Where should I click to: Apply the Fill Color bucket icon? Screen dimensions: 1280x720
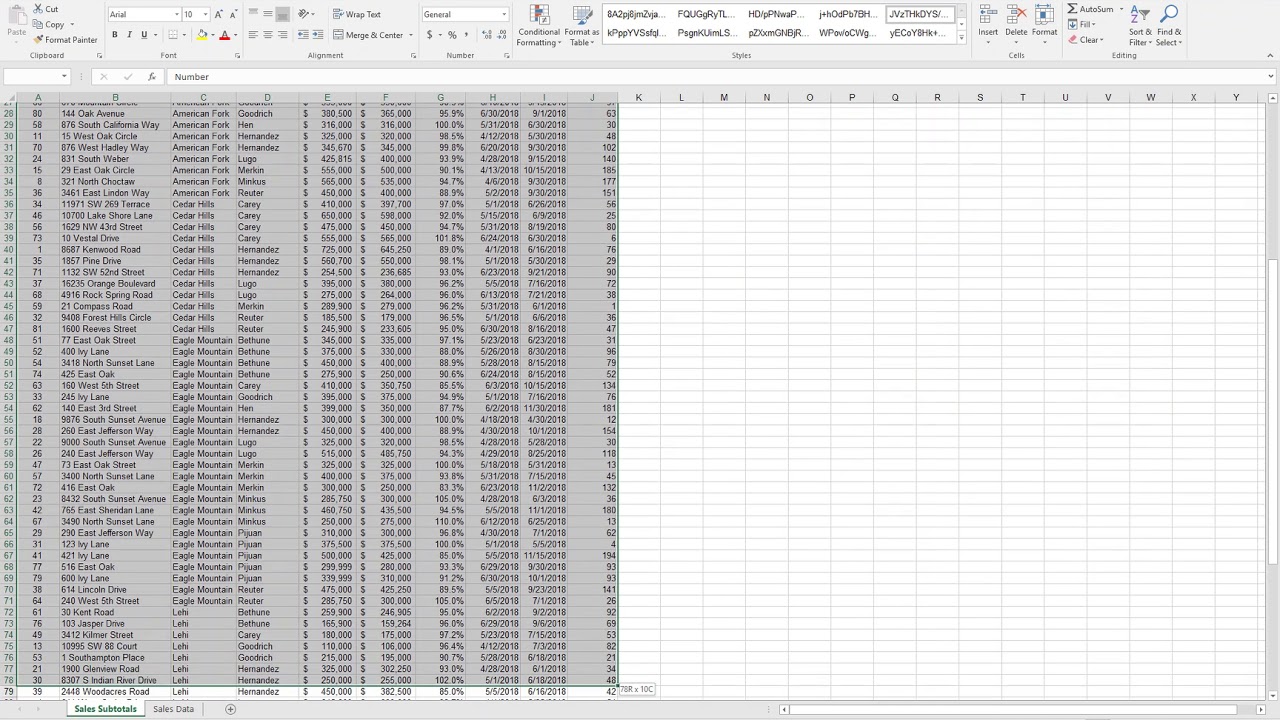pyautogui.click(x=202, y=35)
